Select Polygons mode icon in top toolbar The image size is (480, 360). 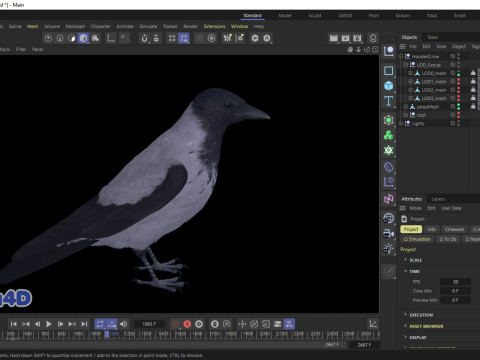pyautogui.click(x=72, y=38)
